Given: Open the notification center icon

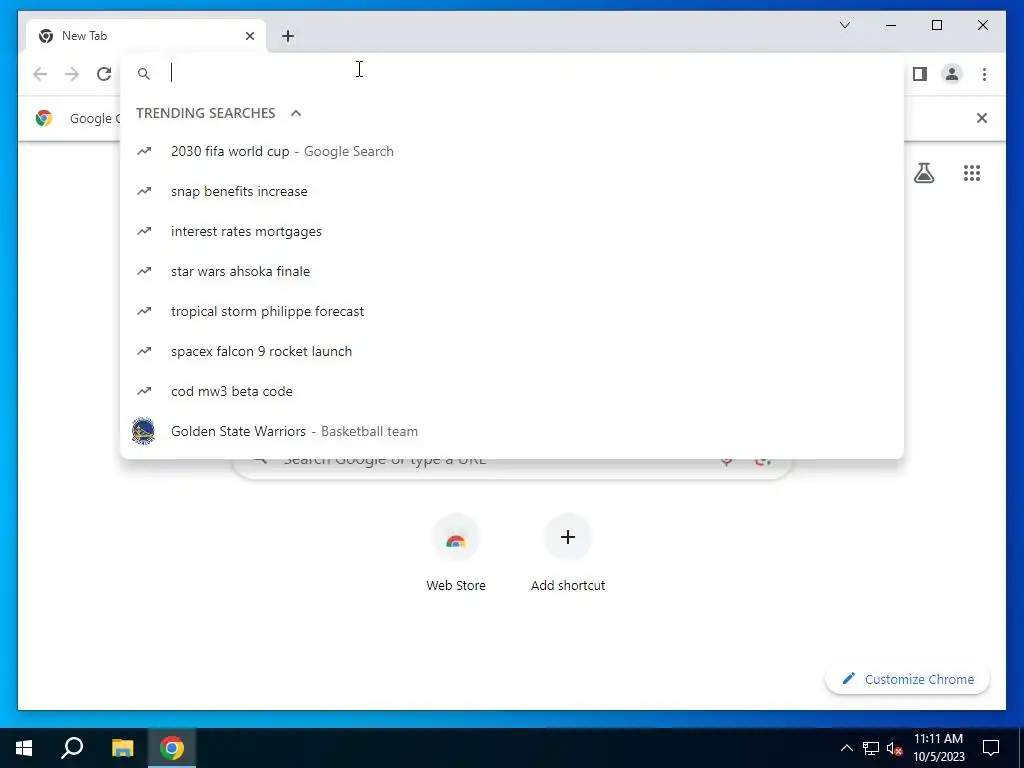Looking at the screenshot, I should [x=991, y=748].
